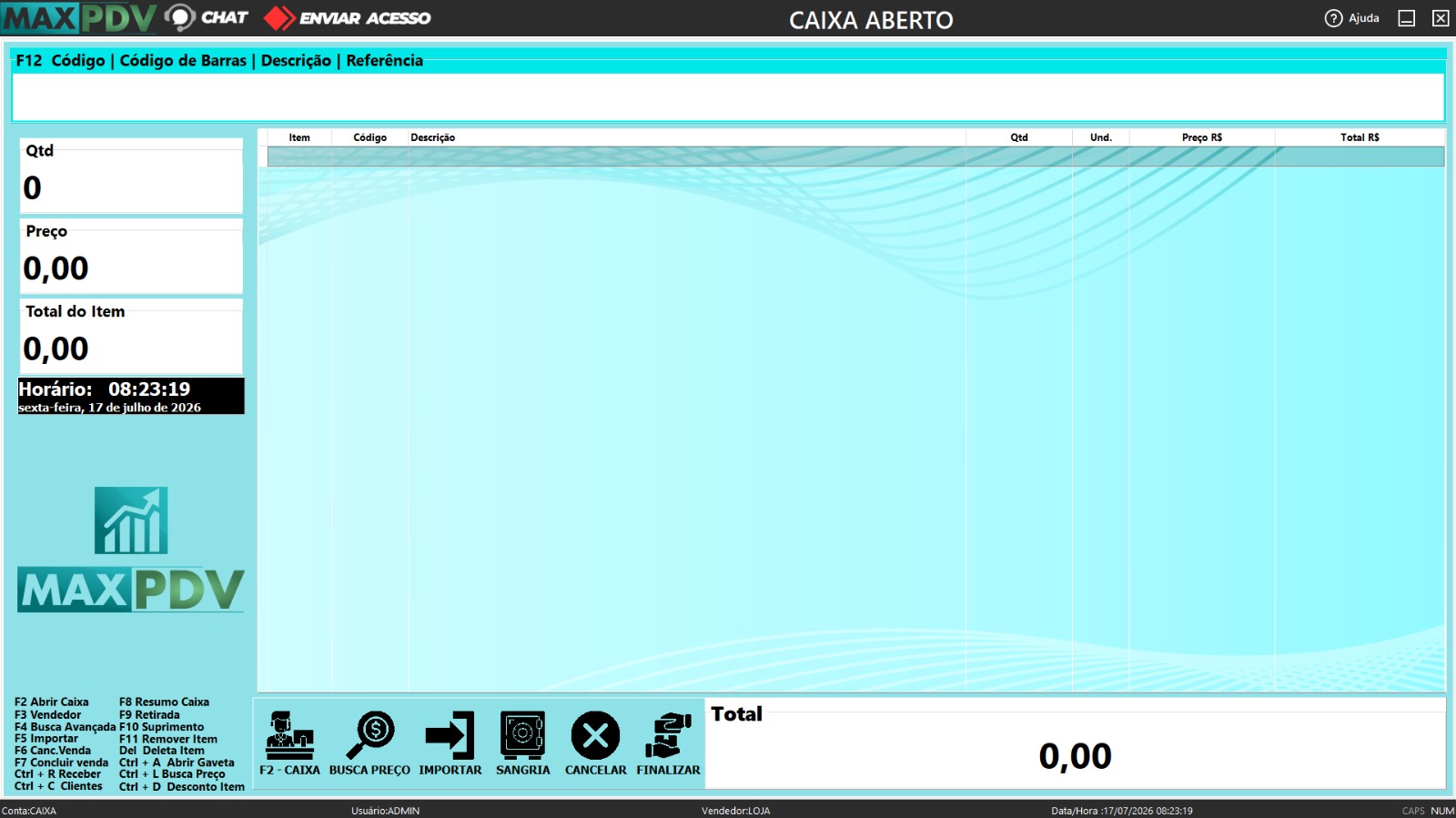Click the sale Total amount 0,00
1456x818 pixels.
tap(1075, 756)
